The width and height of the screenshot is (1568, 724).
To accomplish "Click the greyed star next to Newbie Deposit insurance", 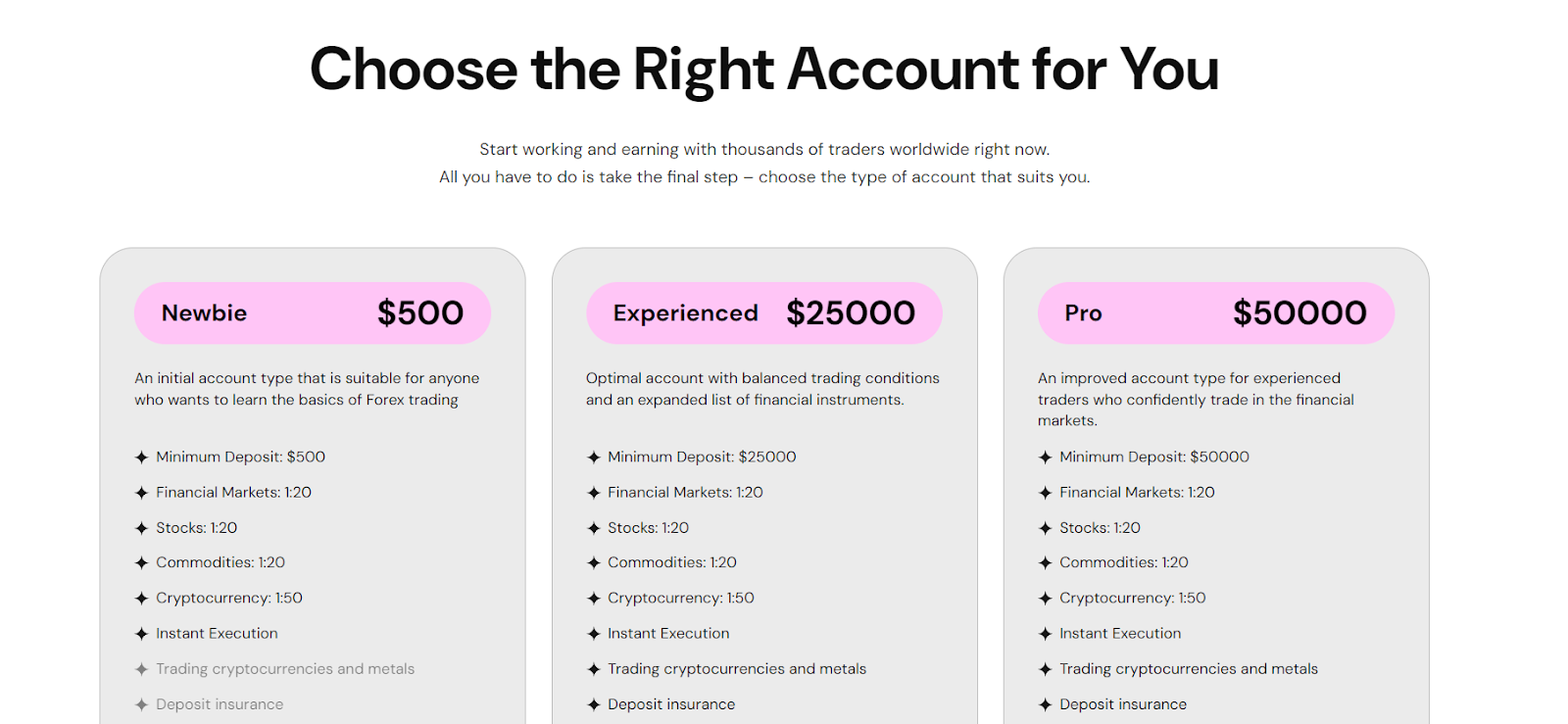I will click(x=141, y=704).
